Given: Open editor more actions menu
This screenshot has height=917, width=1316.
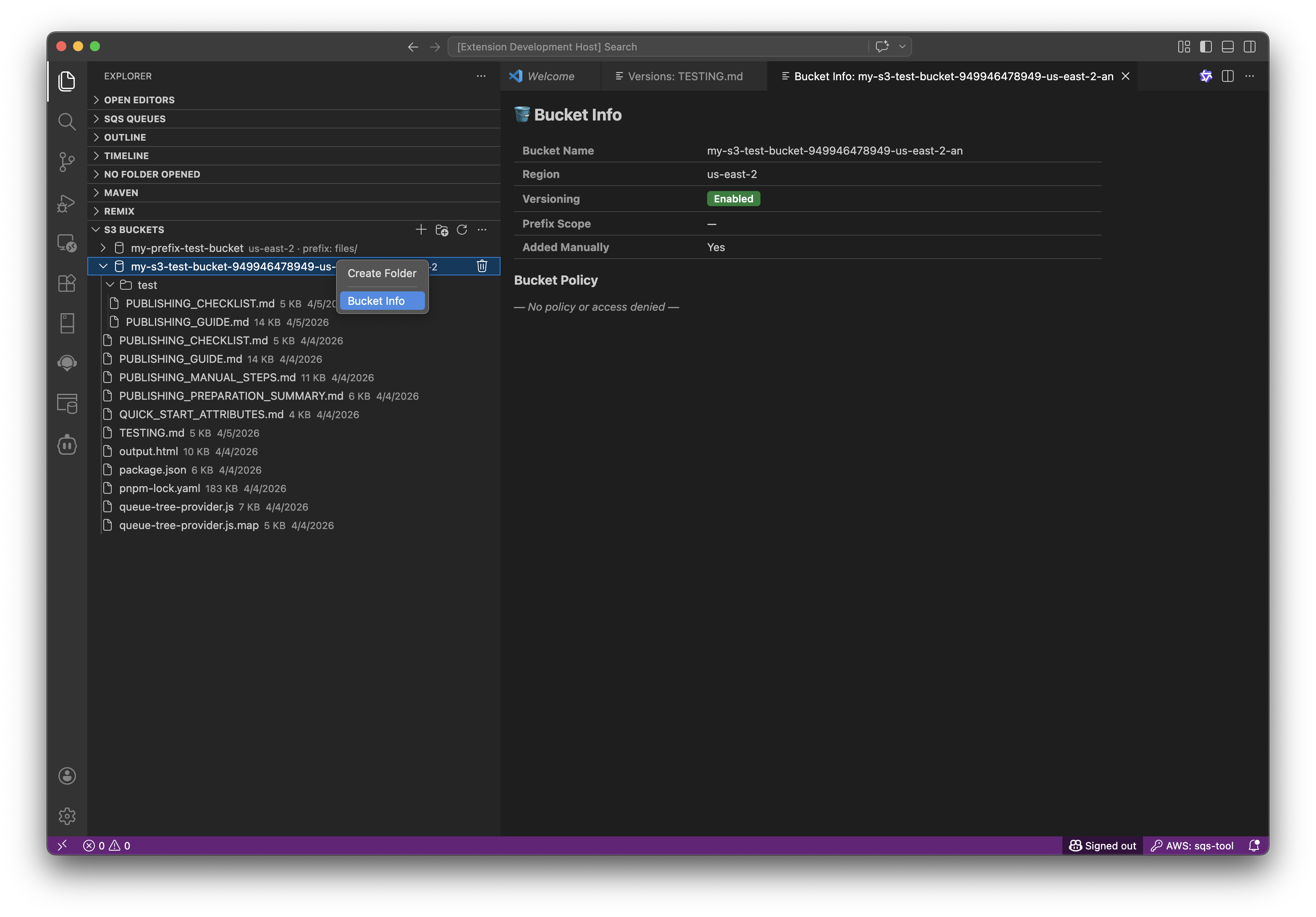Looking at the screenshot, I should click(1250, 76).
